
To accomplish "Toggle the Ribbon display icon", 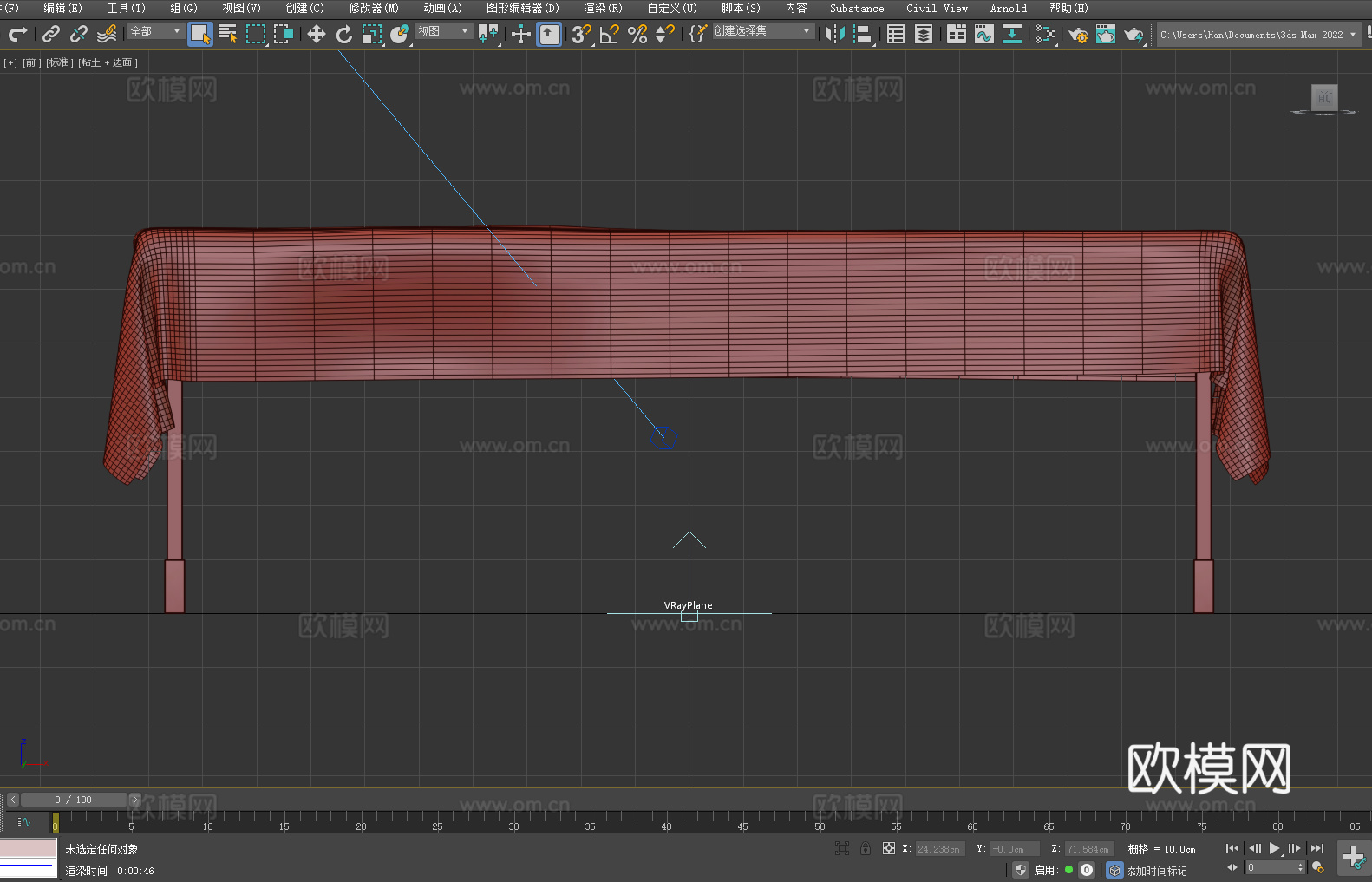I will pos(957,34).
